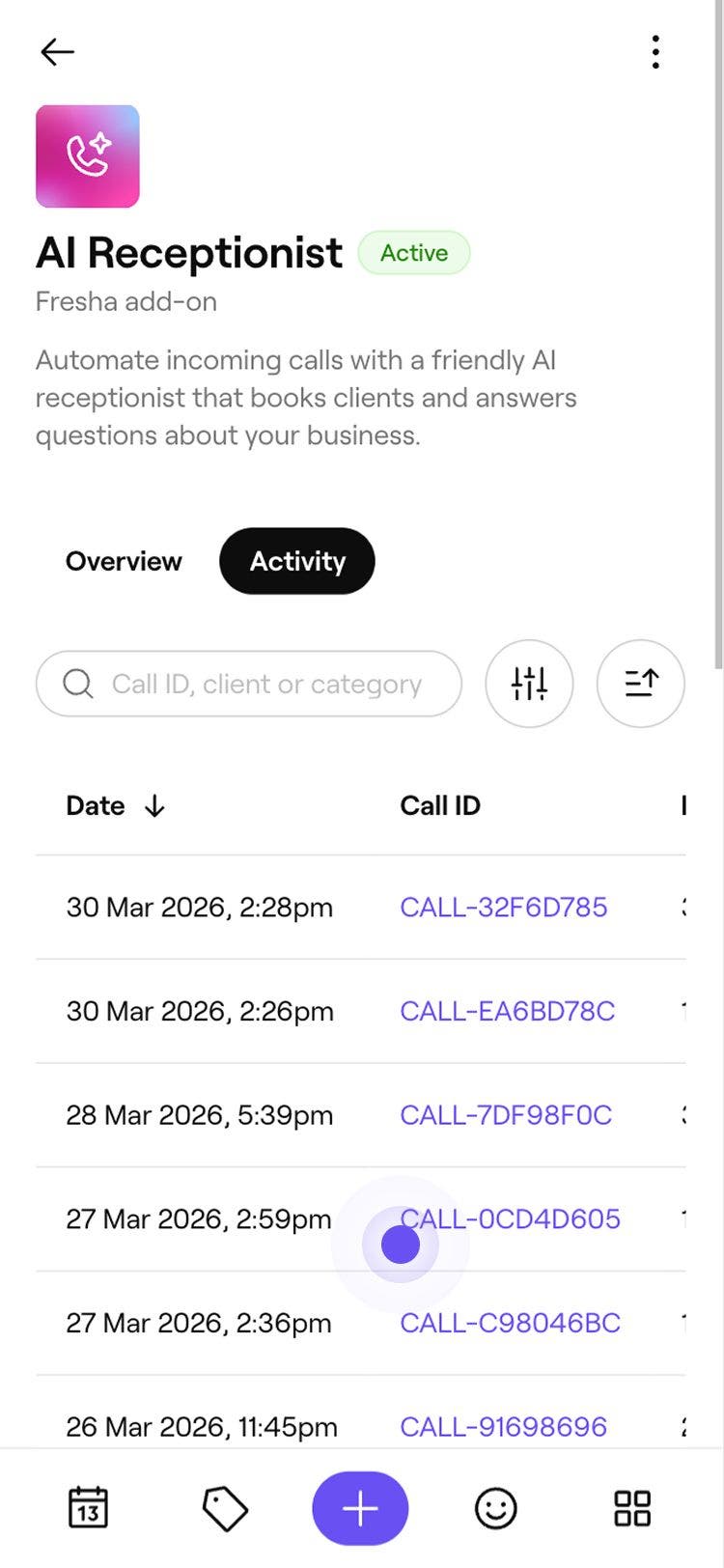Open the calendar icon in bottom navigation
This screenshot has width=724, height=1568.
tap(88, 1508)
